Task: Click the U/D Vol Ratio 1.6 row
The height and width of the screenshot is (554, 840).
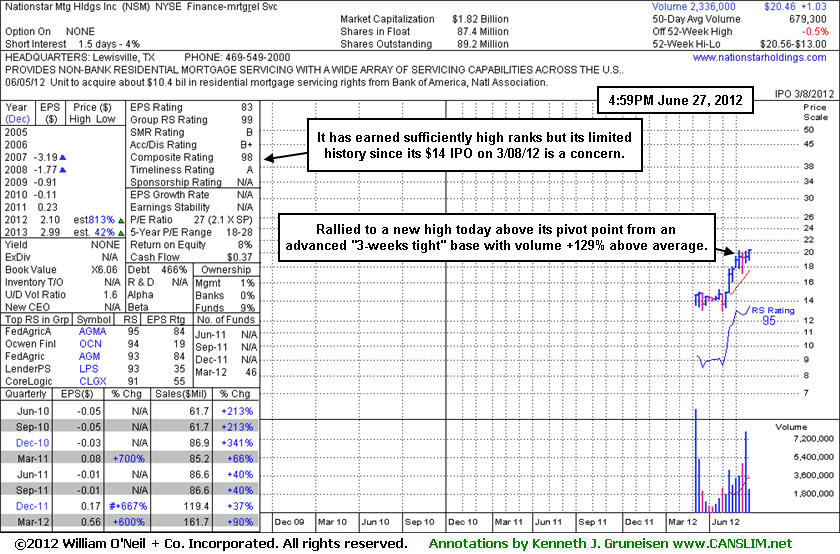Action: click(x=61, y=295)
